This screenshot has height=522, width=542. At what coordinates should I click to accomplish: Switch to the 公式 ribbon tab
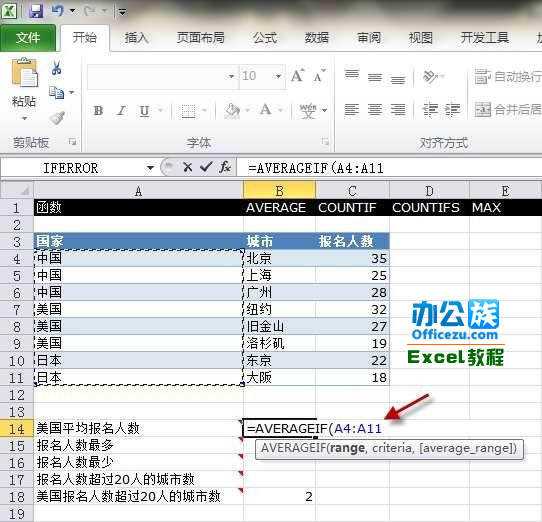265,38
